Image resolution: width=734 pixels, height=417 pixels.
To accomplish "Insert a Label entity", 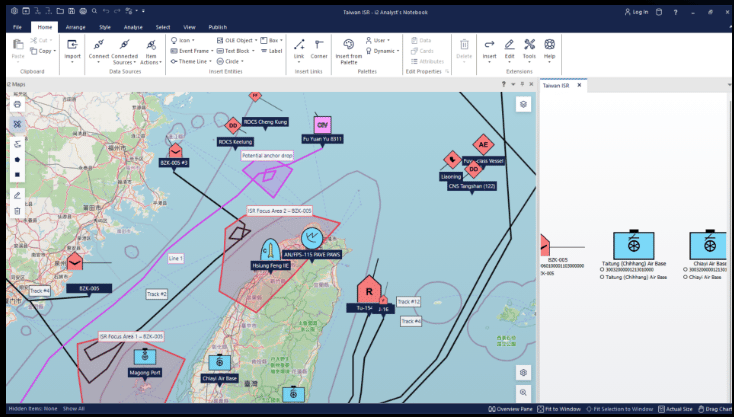I will click(272, 51).
